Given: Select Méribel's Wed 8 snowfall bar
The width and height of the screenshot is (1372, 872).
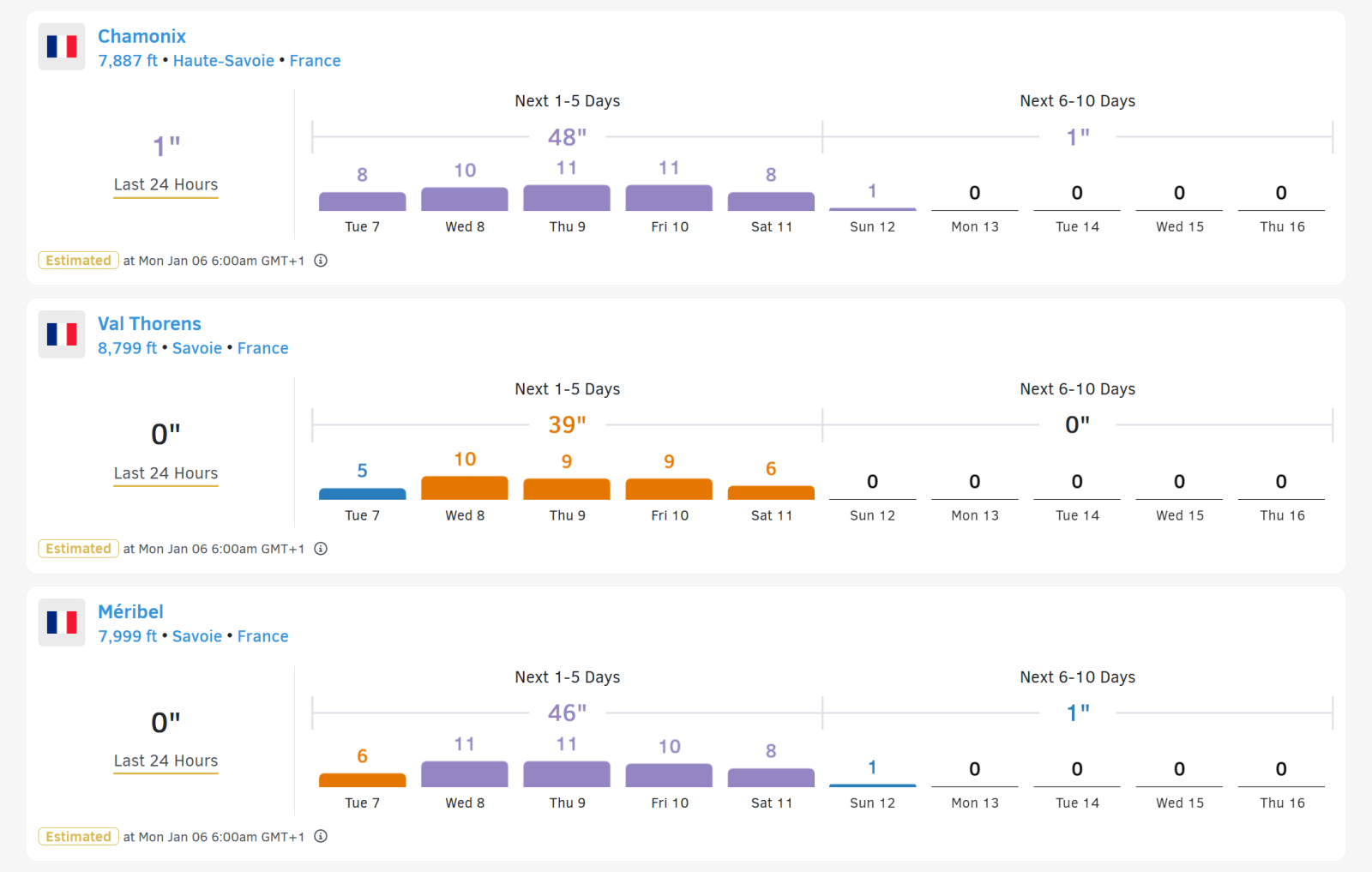Looking at the screenshot, I should tap(465, 774).
